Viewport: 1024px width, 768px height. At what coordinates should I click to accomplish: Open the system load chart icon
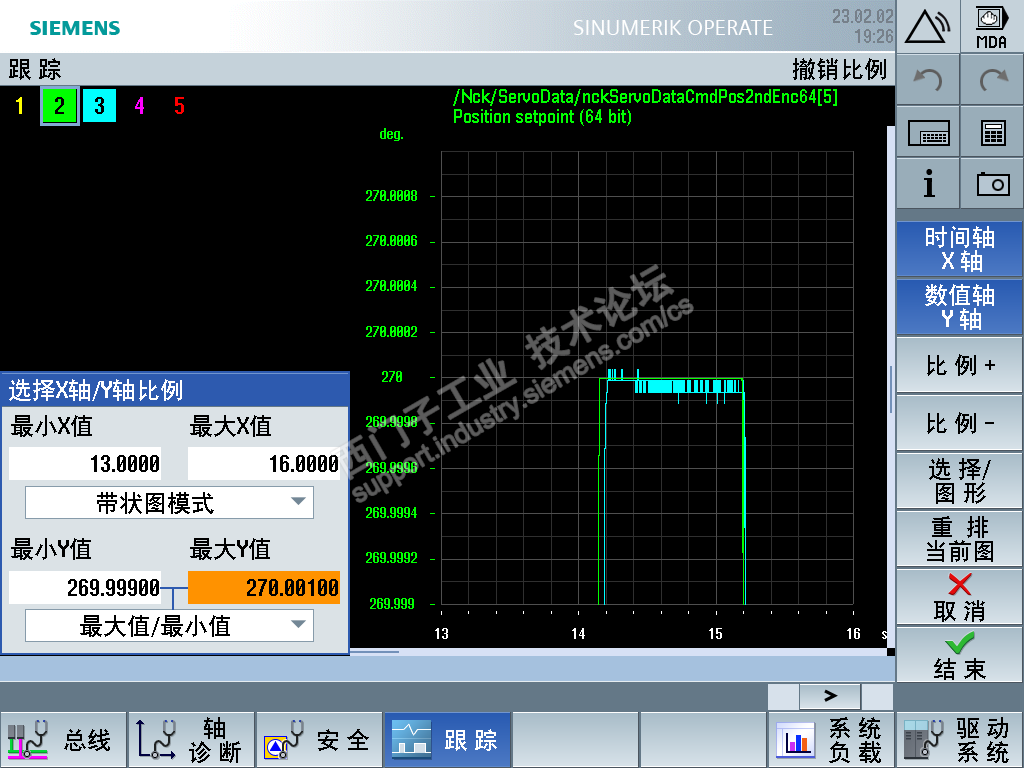tap(796, 741)
